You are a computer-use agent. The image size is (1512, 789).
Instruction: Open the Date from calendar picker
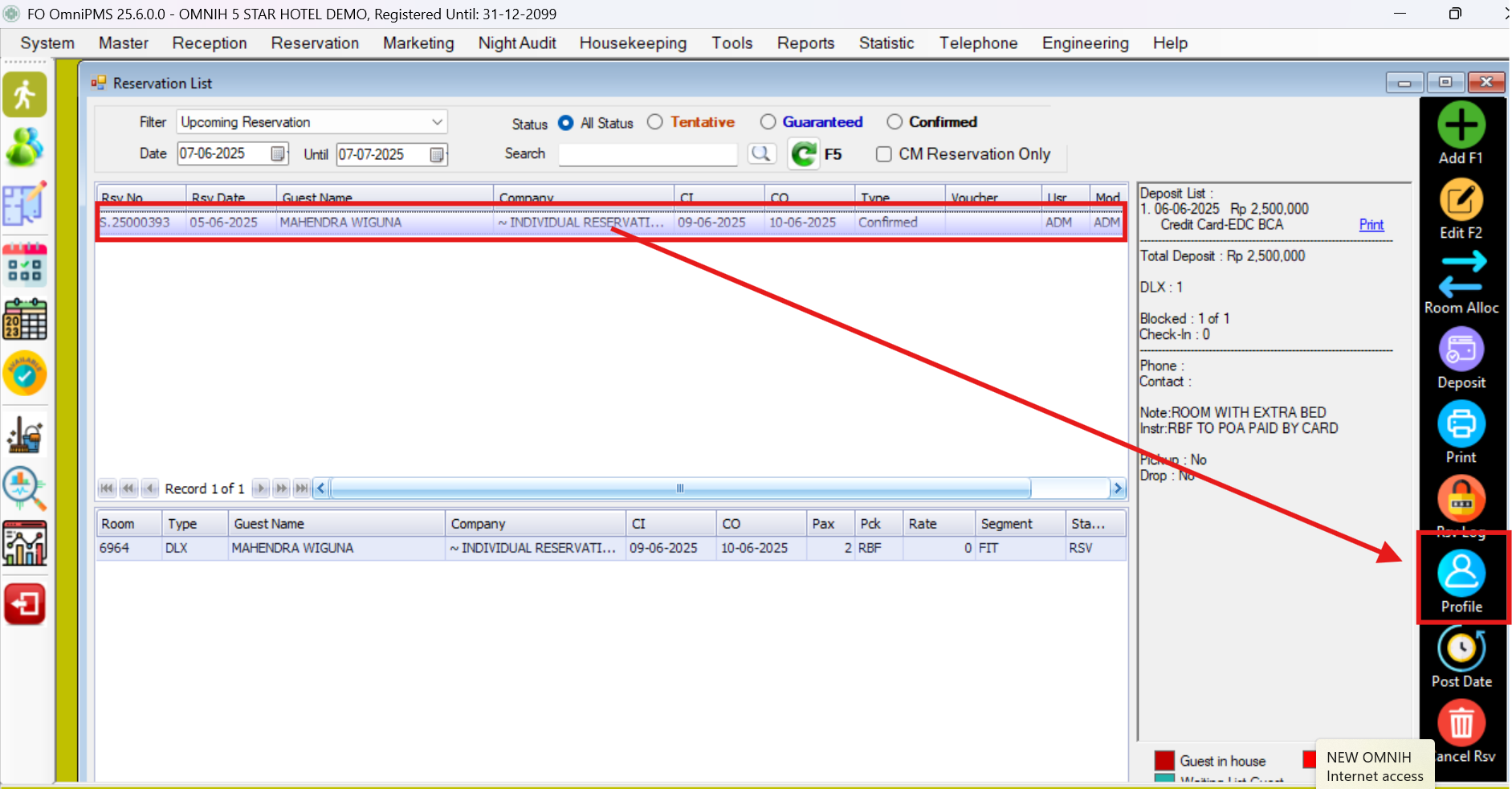[x=278, y=153]
